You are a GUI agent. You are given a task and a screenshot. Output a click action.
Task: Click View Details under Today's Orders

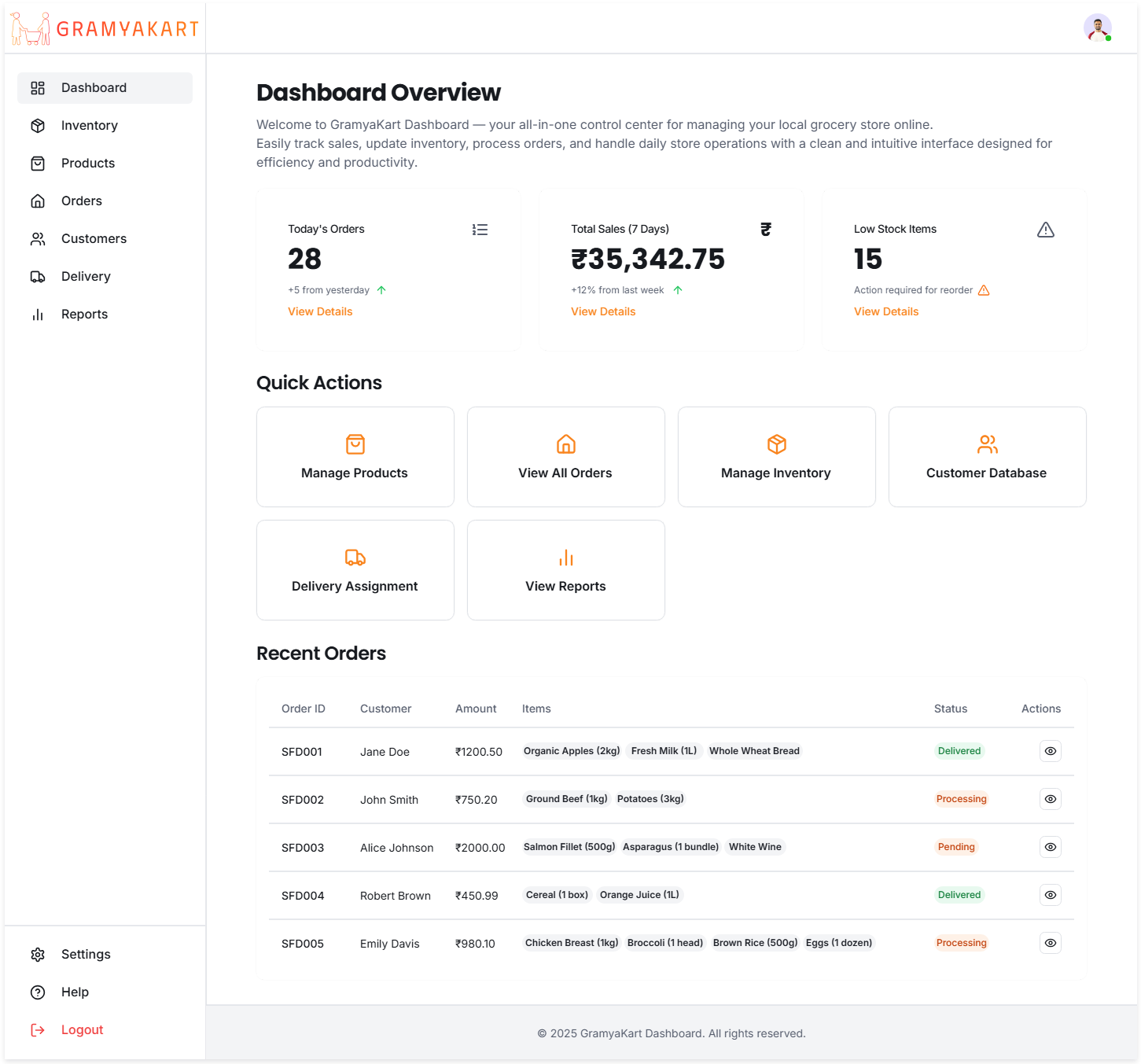click(x=320, y=311)
